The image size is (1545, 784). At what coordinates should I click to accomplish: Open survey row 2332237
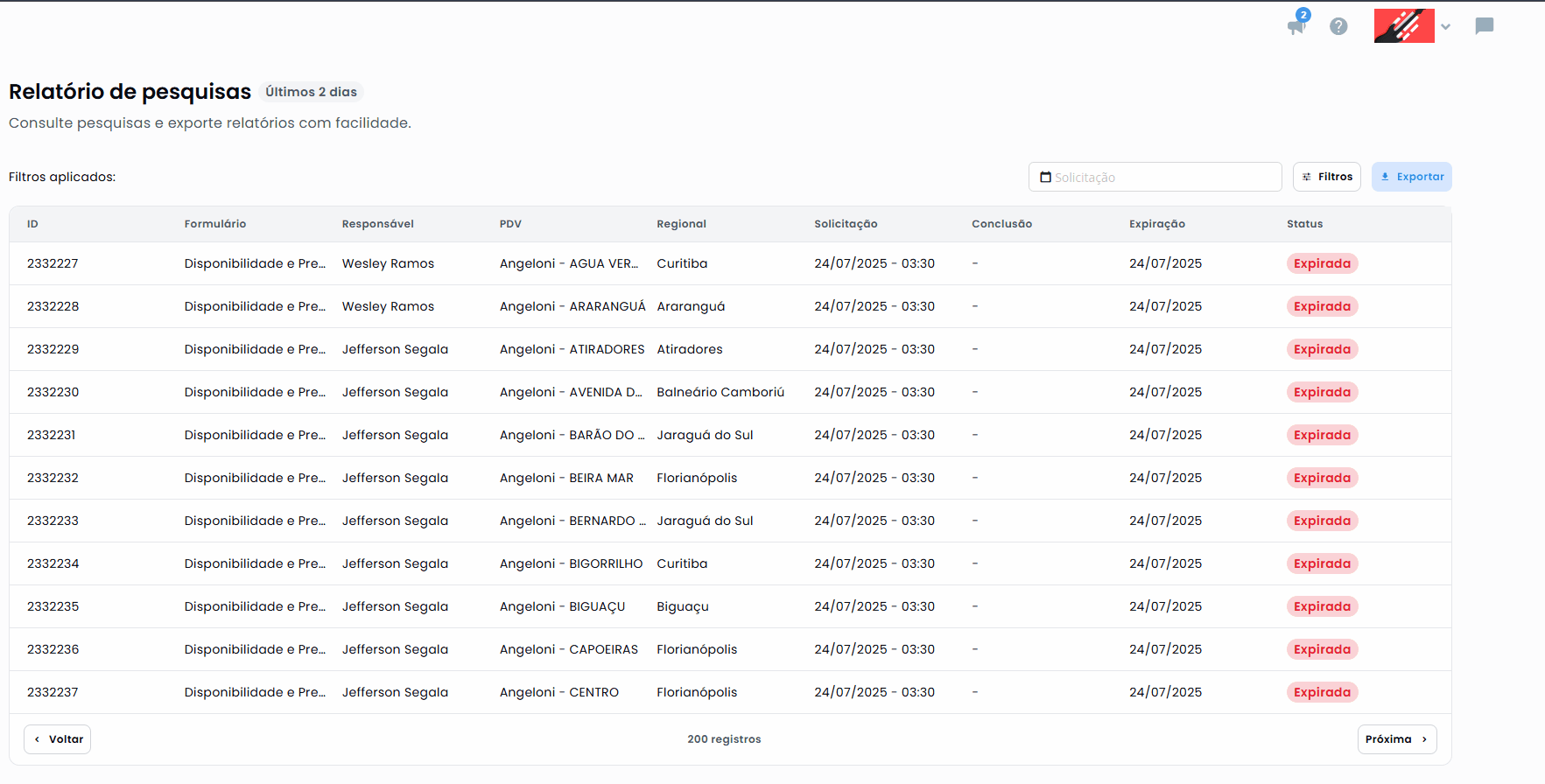click(x=53, y=692)
